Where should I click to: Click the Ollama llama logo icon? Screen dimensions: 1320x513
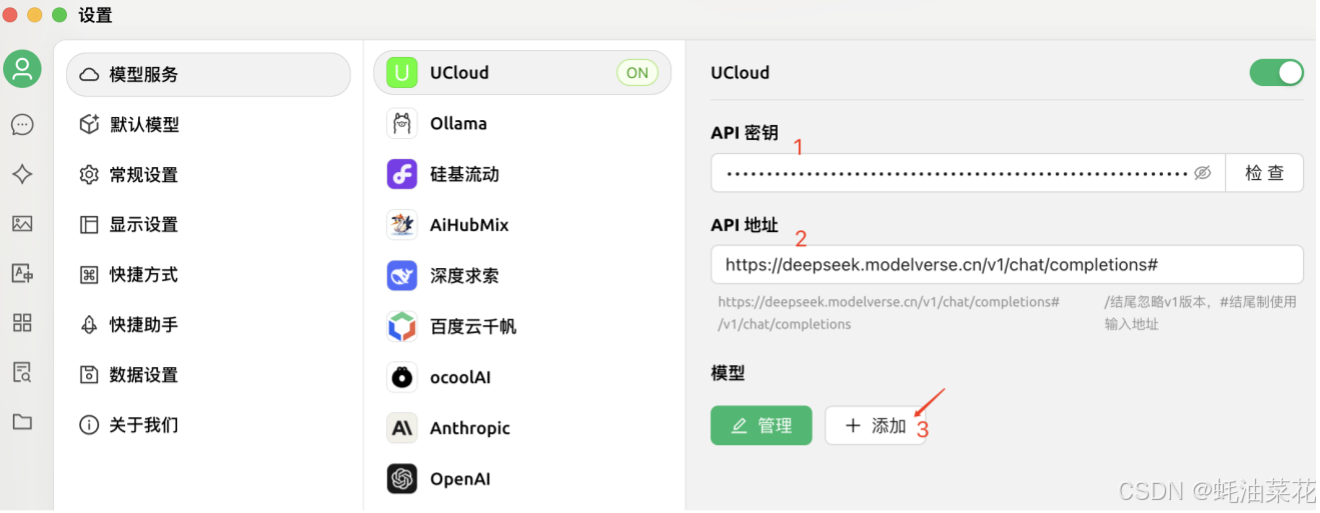(x=402, y=124)
